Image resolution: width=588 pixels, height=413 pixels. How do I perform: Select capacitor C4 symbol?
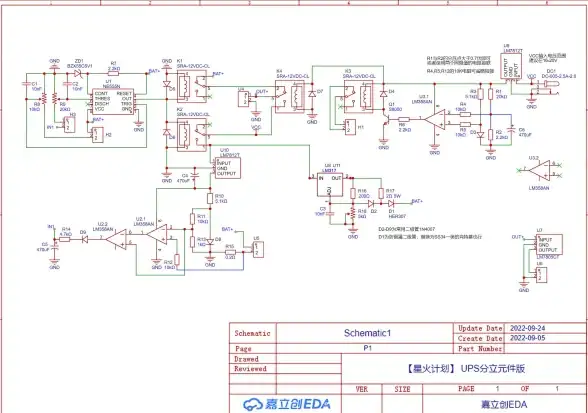pyautogui.click(x=195, y=175)
